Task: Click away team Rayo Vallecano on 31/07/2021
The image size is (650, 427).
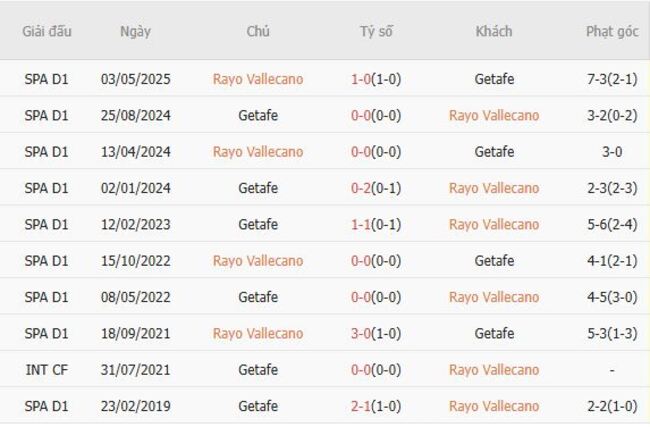Action: [x=494, y=370]
